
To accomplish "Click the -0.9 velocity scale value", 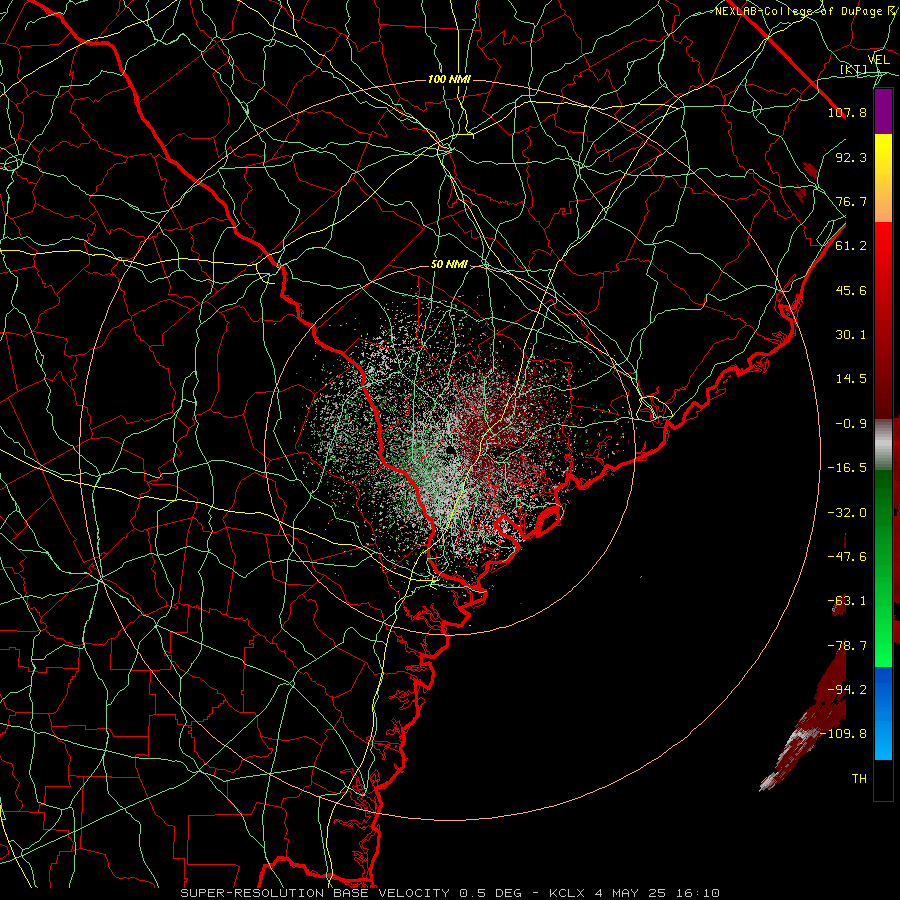I will point(851,424).
